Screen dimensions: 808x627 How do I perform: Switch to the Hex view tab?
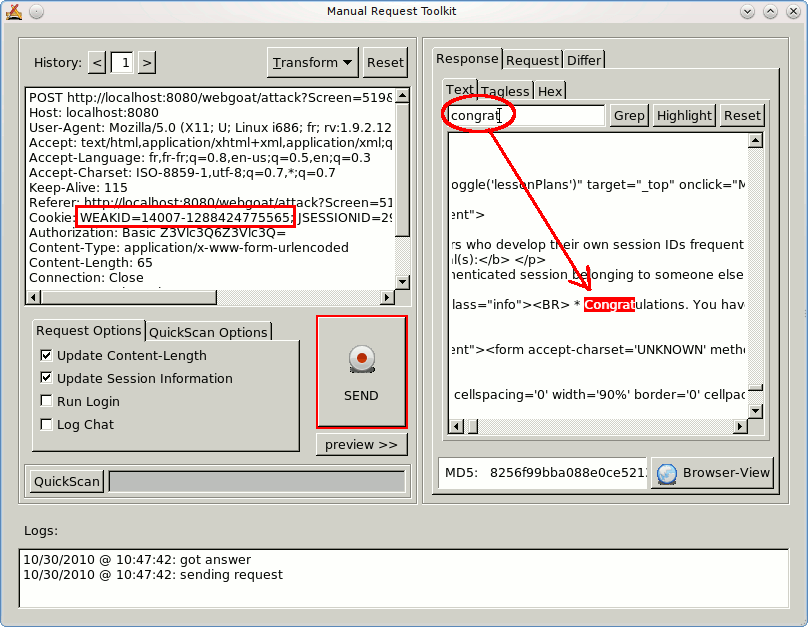tap(550, 91)
